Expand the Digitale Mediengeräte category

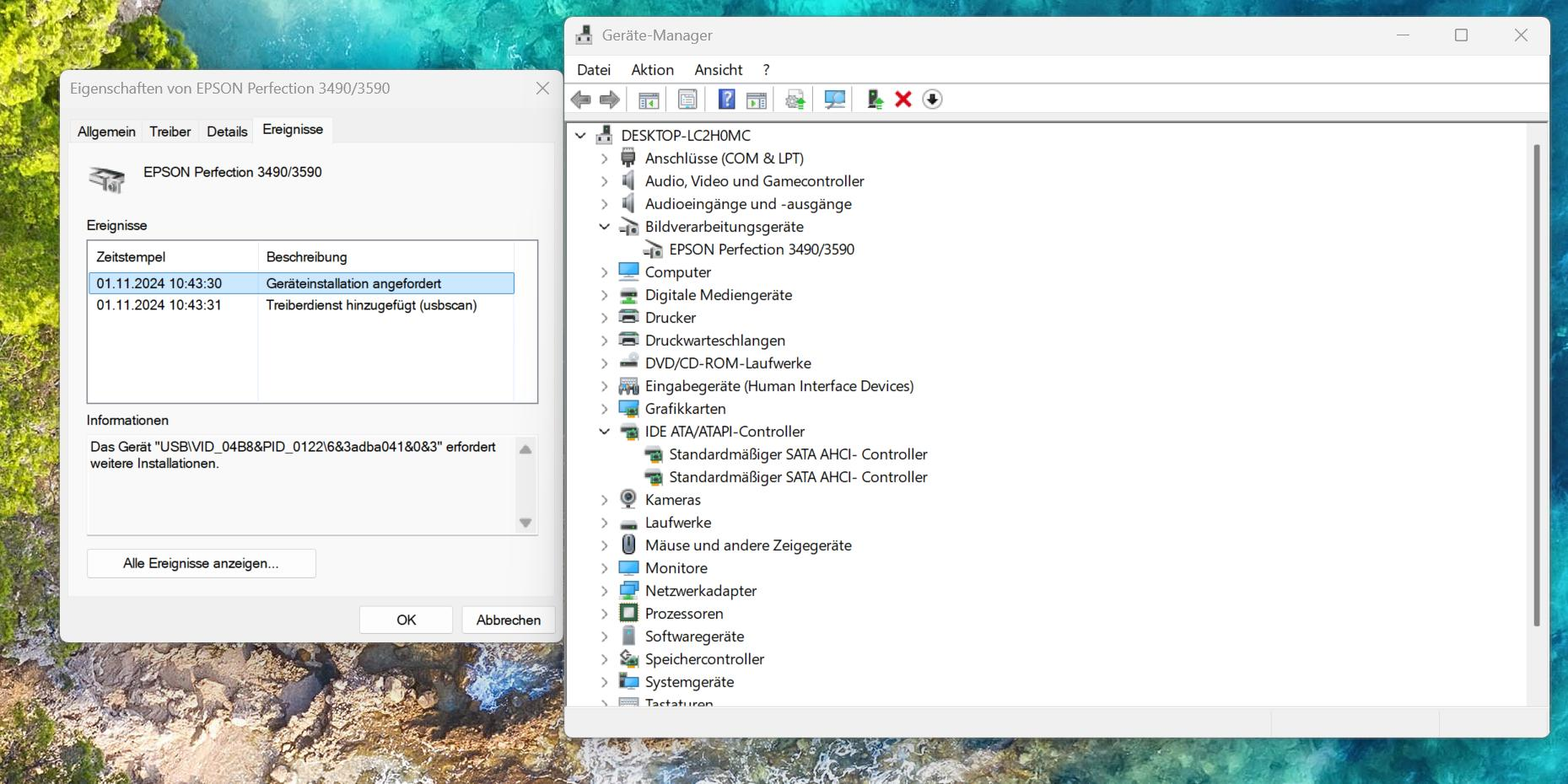tap(604, 294)
